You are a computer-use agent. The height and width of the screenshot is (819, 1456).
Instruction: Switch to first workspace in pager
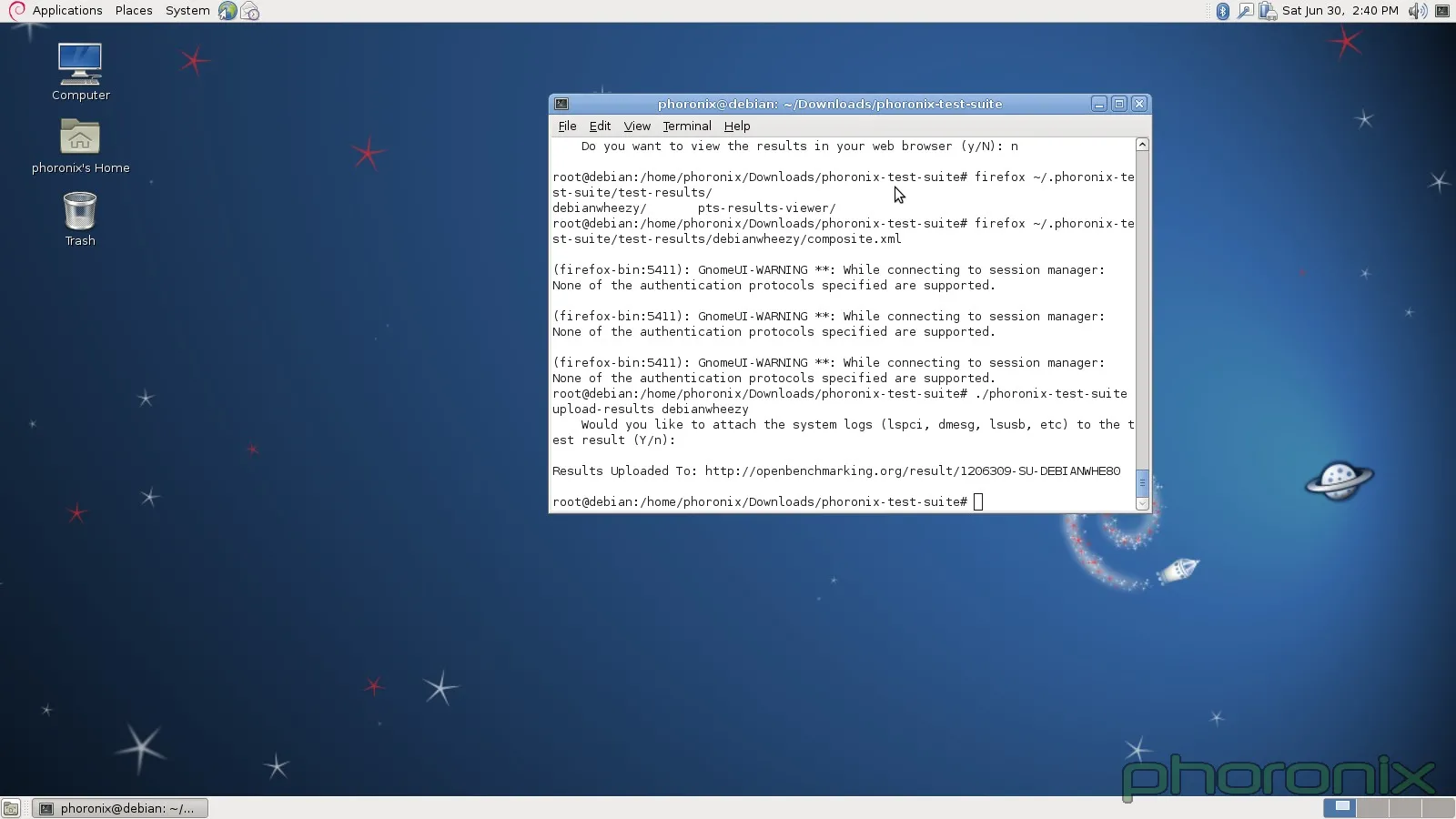pyautogui.click(x=1340, y=807)
